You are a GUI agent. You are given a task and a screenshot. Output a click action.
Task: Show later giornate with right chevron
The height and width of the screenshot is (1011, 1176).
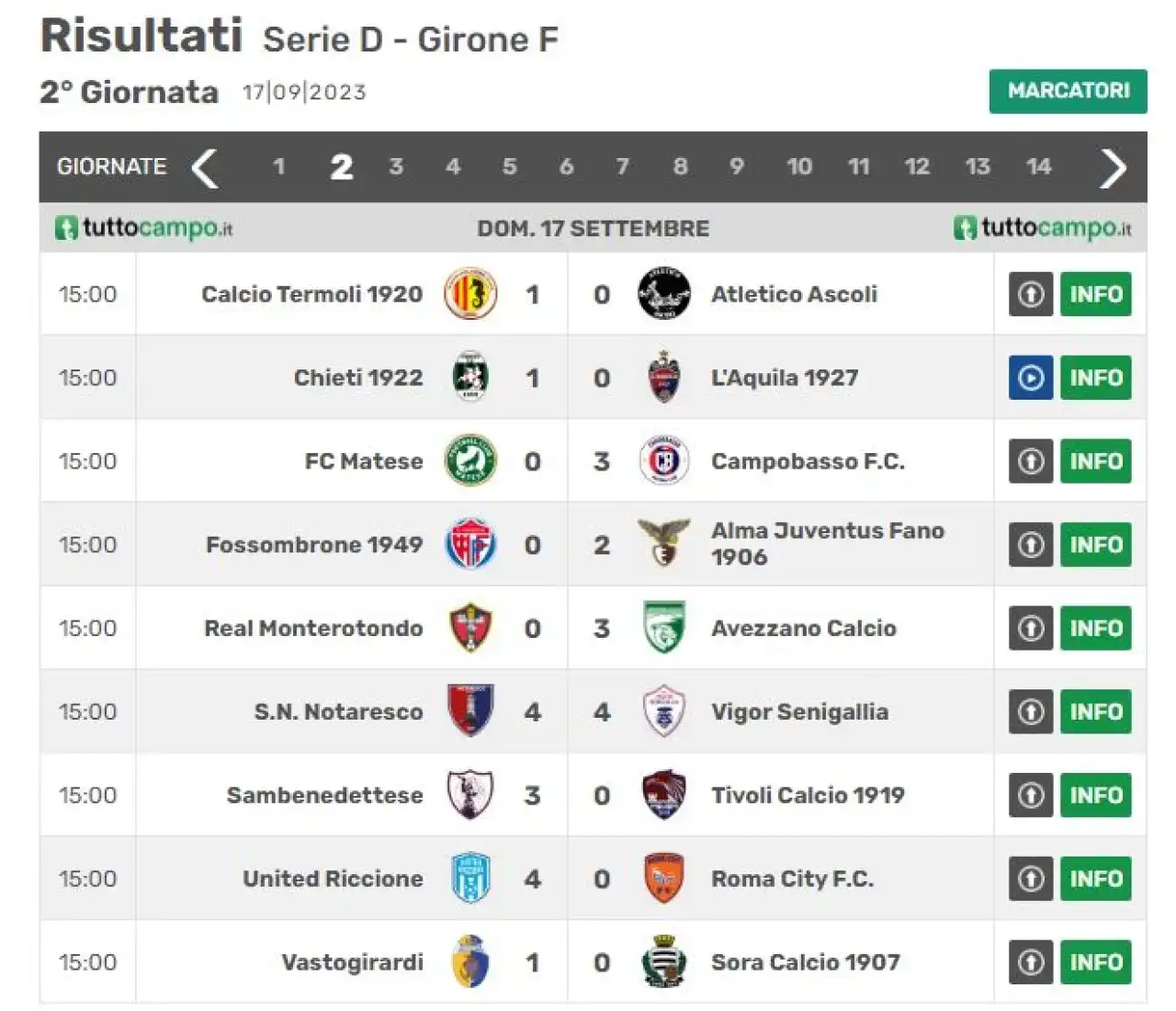1113,168
